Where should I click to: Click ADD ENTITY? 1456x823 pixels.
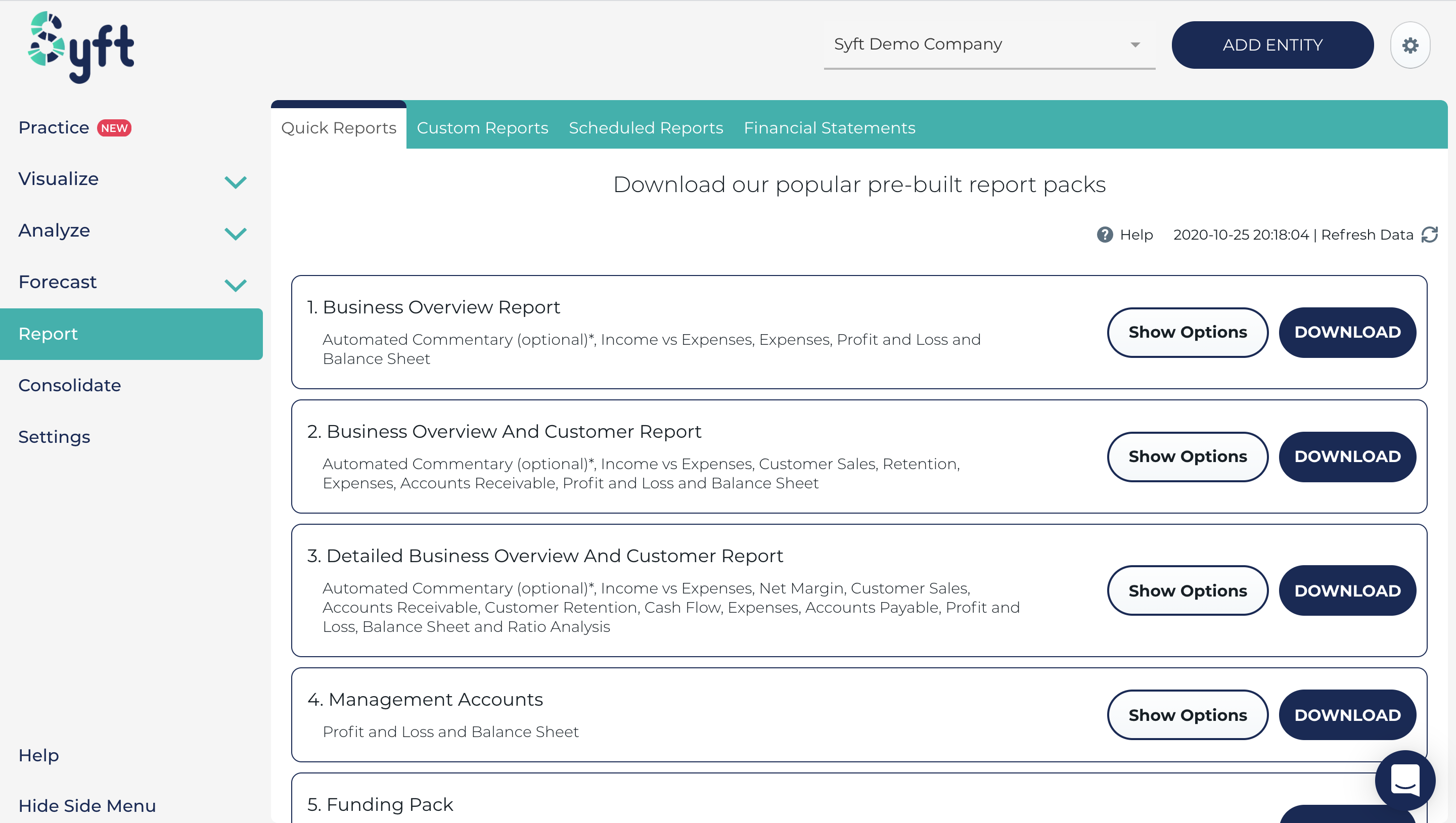click(x=1272, y=44)
